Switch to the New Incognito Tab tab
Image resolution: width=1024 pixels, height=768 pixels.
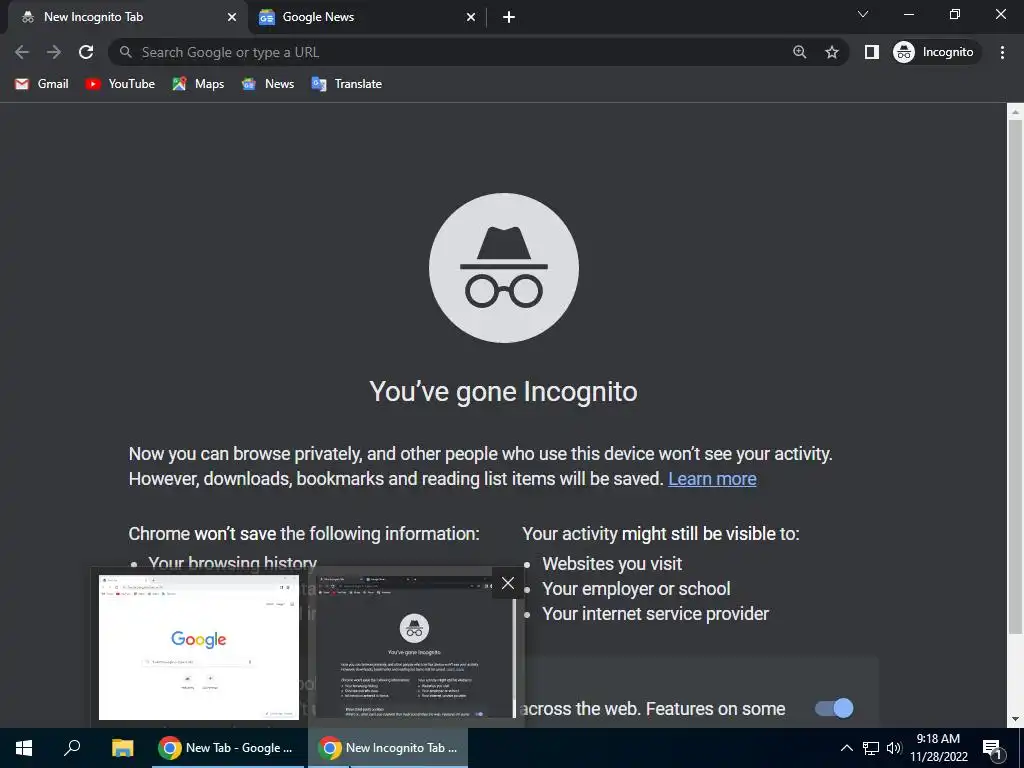[x=124, y=17]
